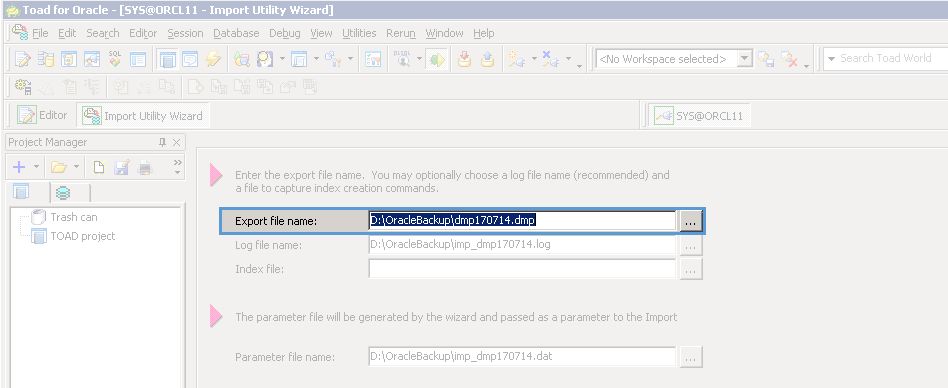The height and width of the screenshot is (388, 948).
Task: Click the open folder icon in Project Manager
Action: (59, 167)
